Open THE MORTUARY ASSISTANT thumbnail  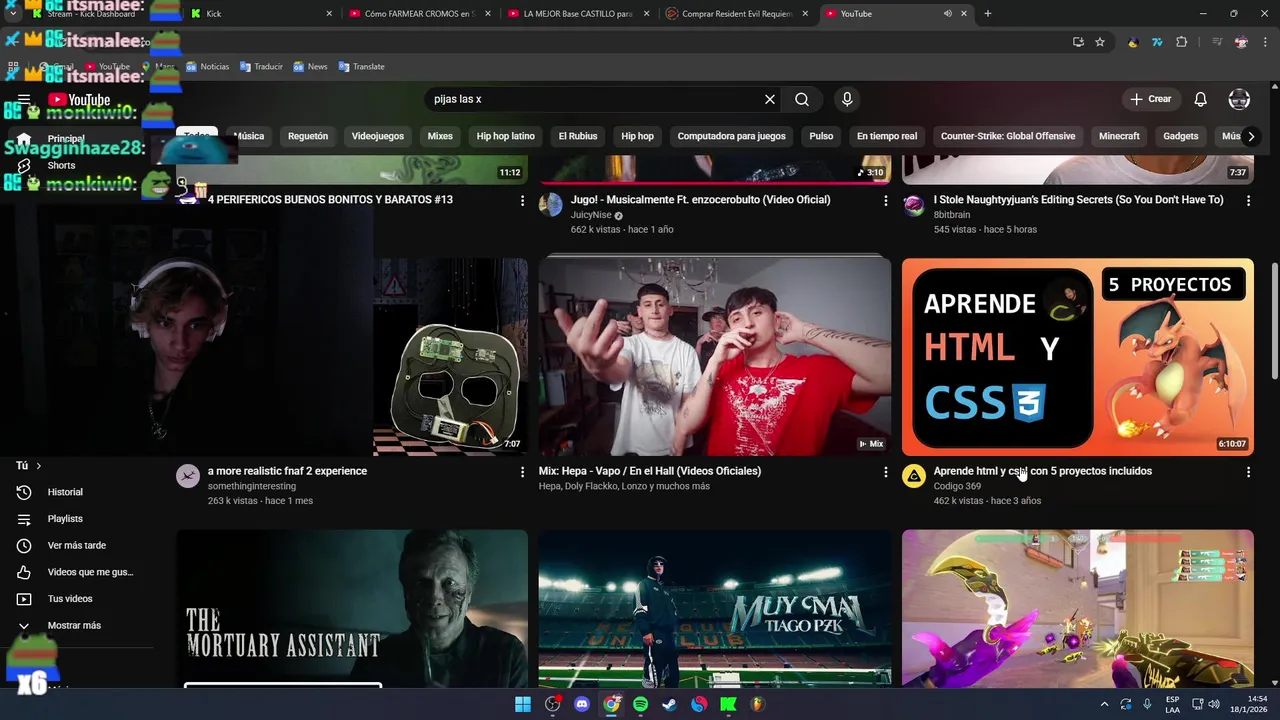tap(352, 608)
